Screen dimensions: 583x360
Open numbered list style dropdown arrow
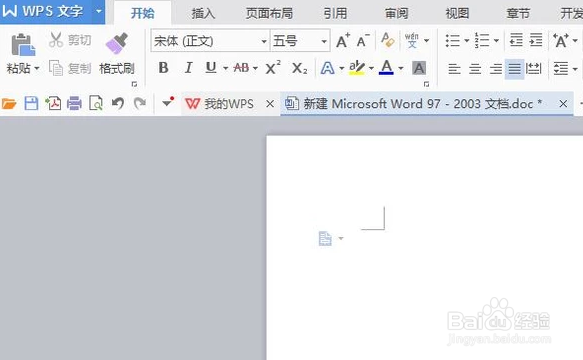(x=496, y=41)
